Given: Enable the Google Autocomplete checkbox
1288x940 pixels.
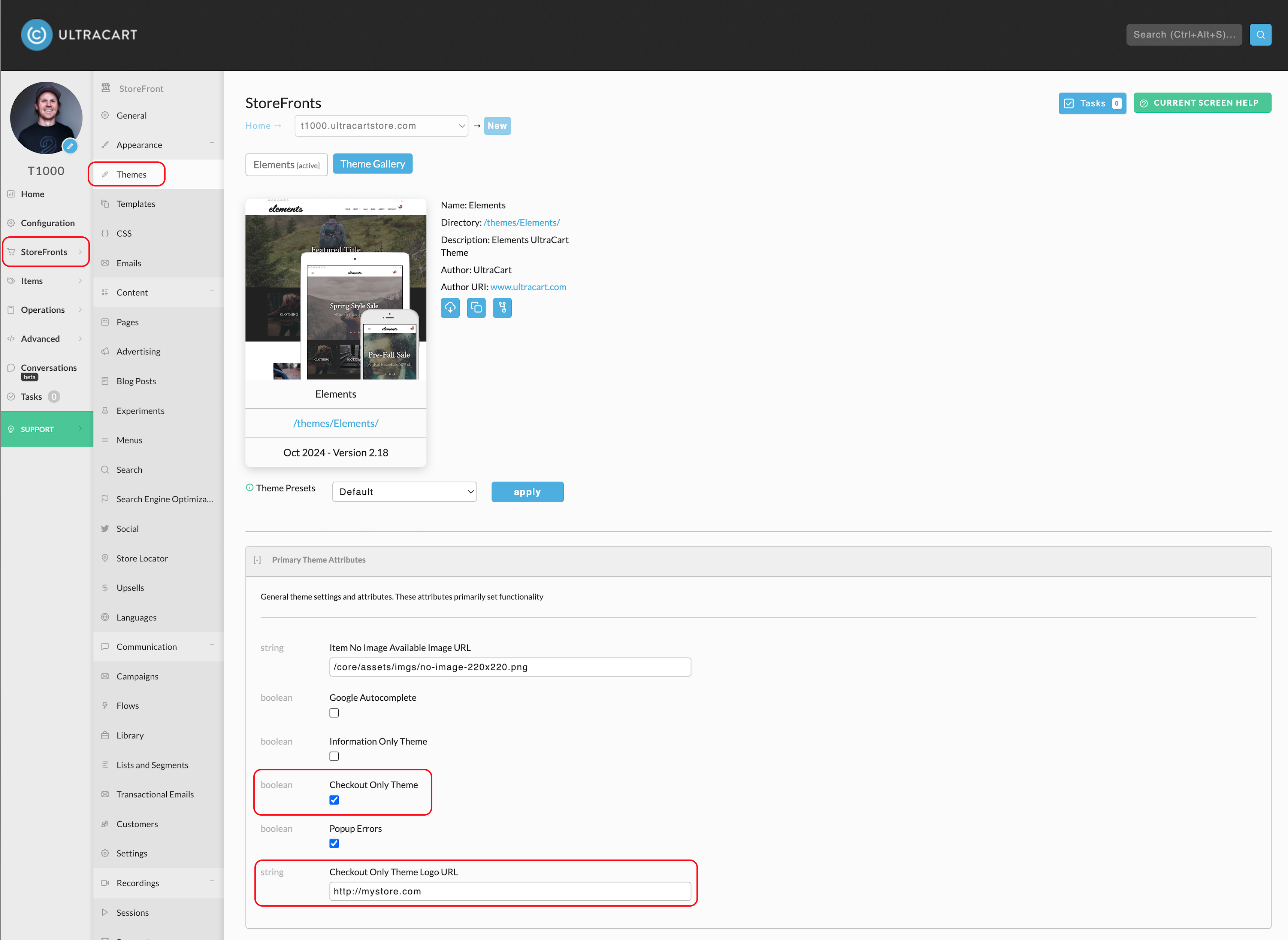Looking at the screenshot, I should click(334, 713).
